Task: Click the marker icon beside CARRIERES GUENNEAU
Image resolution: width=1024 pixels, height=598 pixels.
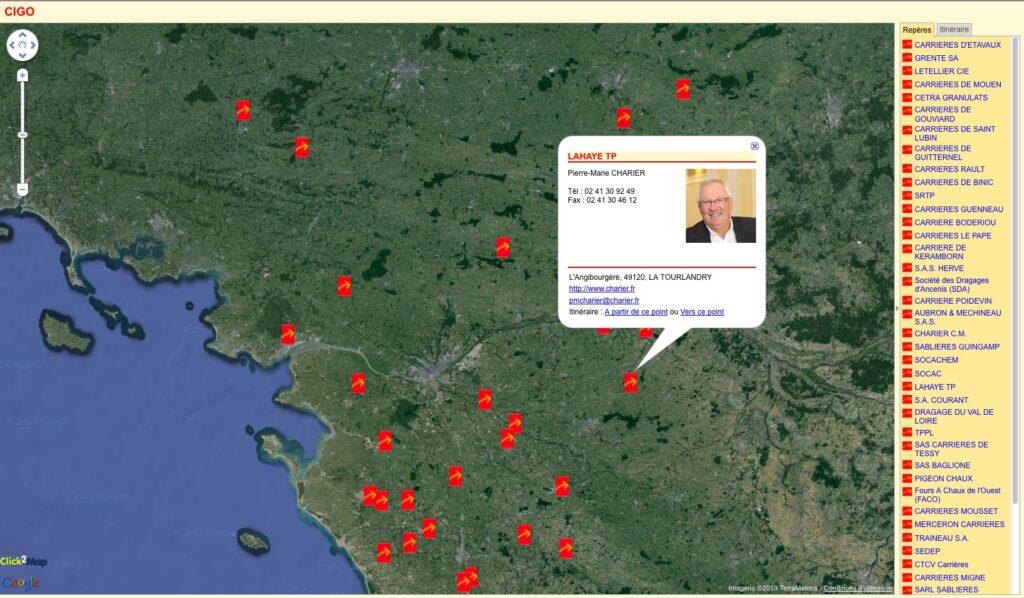Action: [x=906, y=209]
